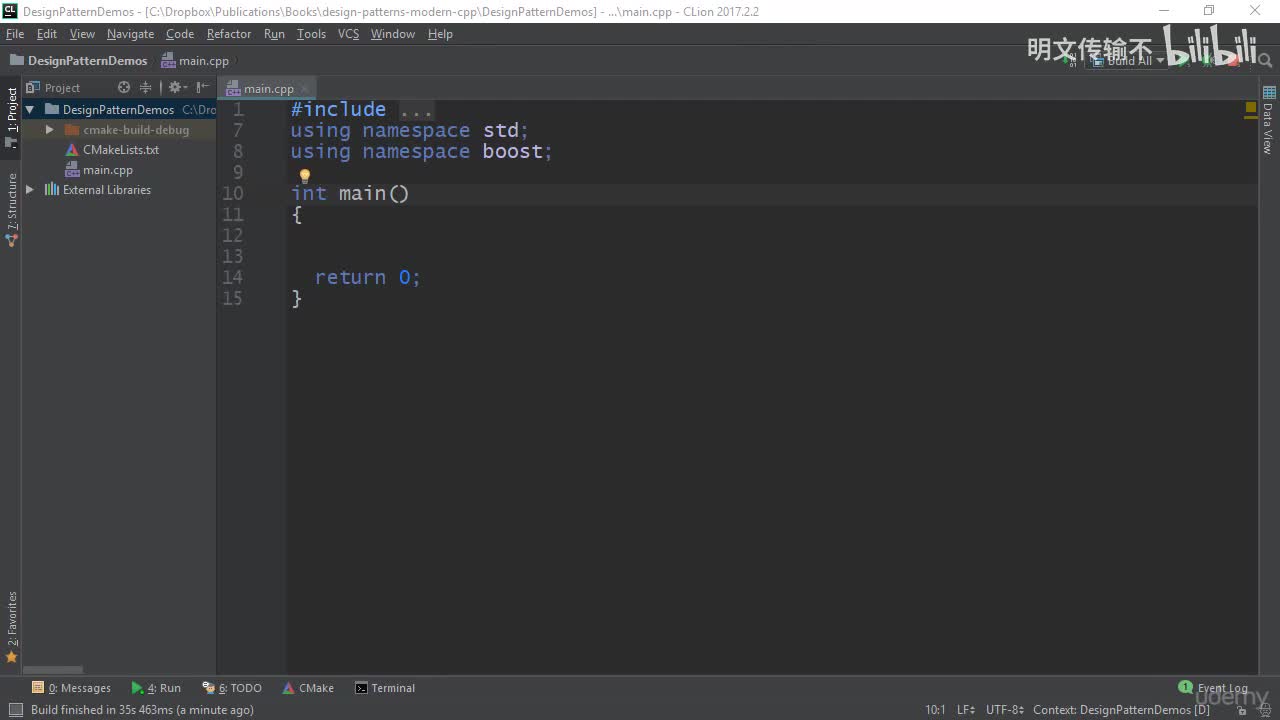Toggle the 1: Project tool window
This screenshot has width=1280, height=720.
tap(12, 117)
